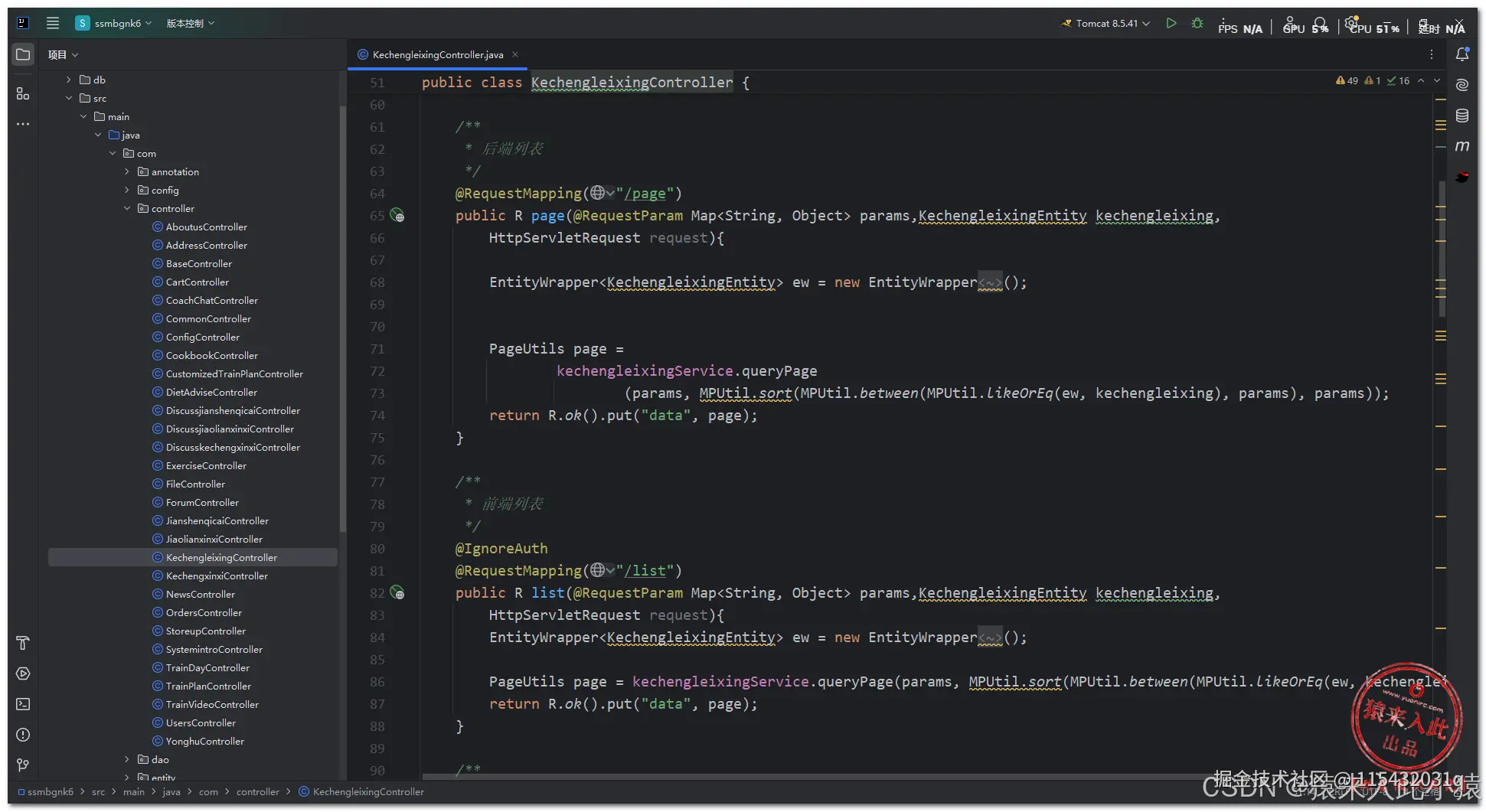Open the Git tool window
This screenshot has width=1486, height=812.
pyautogui.click(x=23, y=765)
